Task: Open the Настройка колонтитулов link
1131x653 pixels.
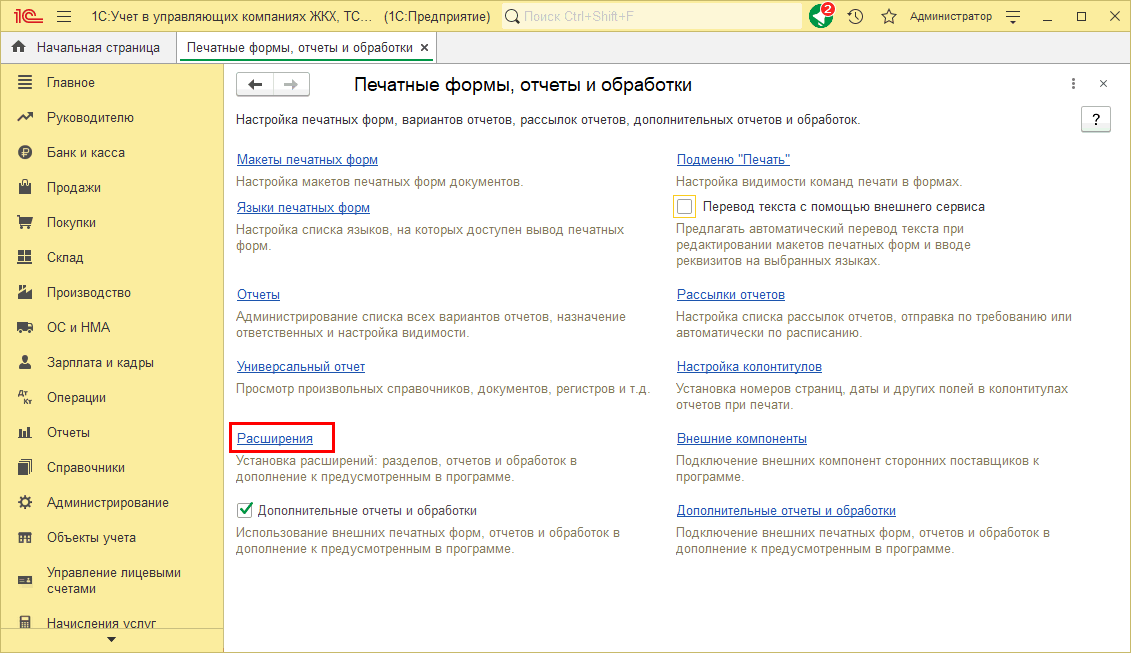Action: 749,367
